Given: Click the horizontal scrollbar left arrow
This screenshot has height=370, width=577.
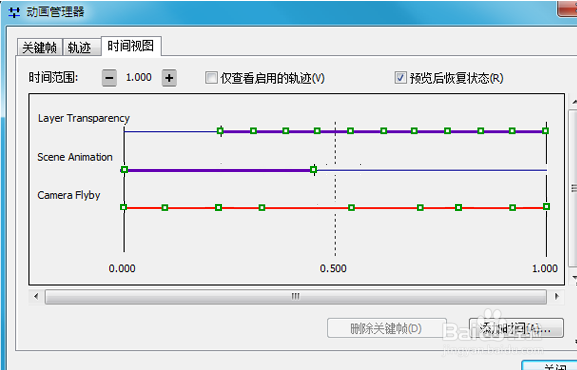Looking at the screenshot, I should pos(36,296).
